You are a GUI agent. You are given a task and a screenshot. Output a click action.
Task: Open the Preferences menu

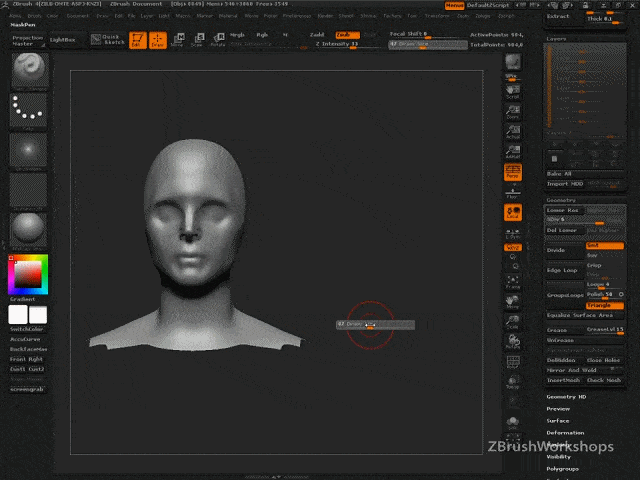point(297,16)
